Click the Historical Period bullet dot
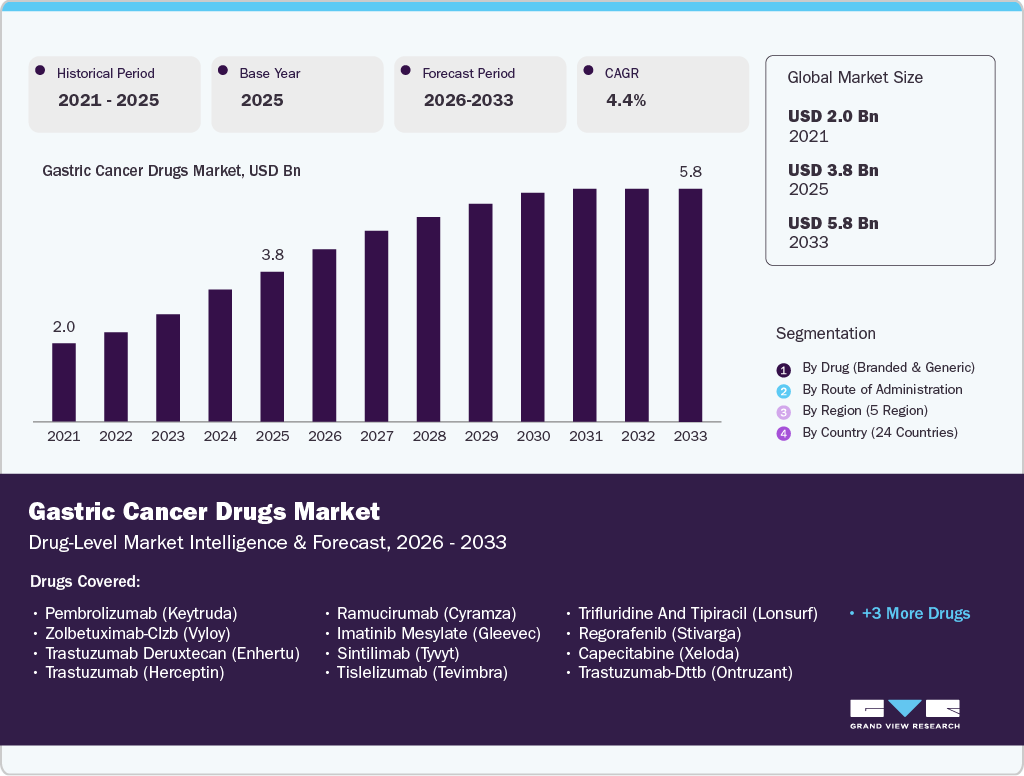This screenshot has width=1024, height=776. click(x=40, y=71)
